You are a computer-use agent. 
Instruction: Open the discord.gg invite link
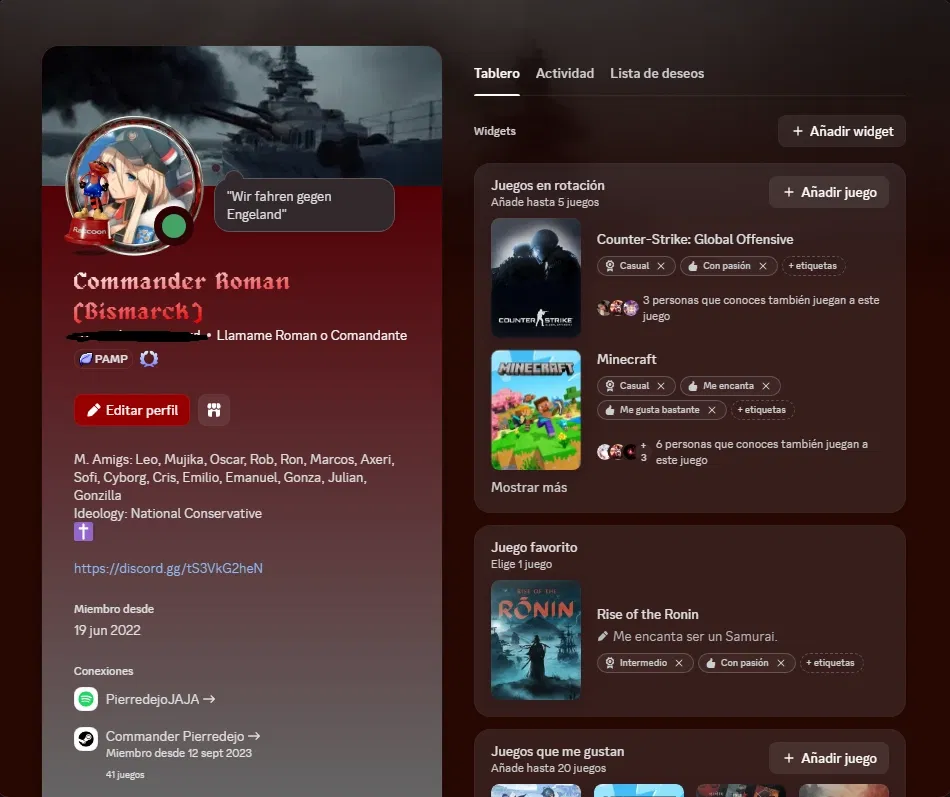pos(168,568)
